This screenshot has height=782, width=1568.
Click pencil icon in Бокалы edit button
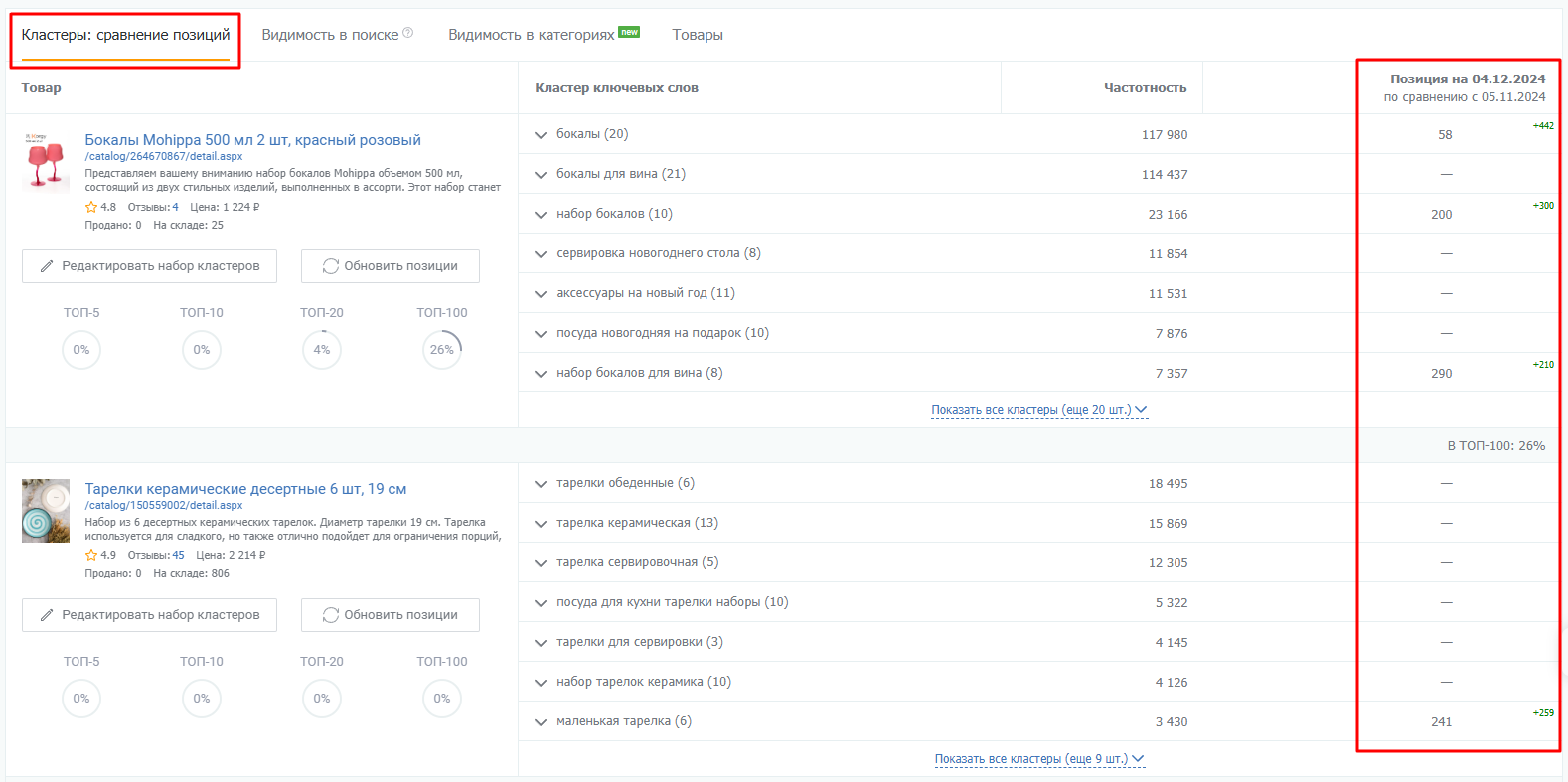tap(47, 266)
